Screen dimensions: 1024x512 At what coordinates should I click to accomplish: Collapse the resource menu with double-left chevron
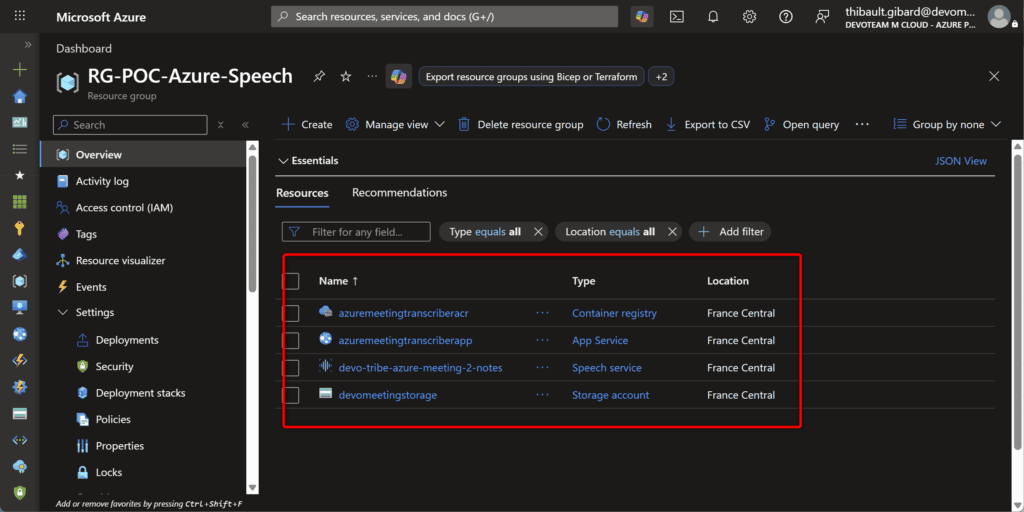click(246, 125)
